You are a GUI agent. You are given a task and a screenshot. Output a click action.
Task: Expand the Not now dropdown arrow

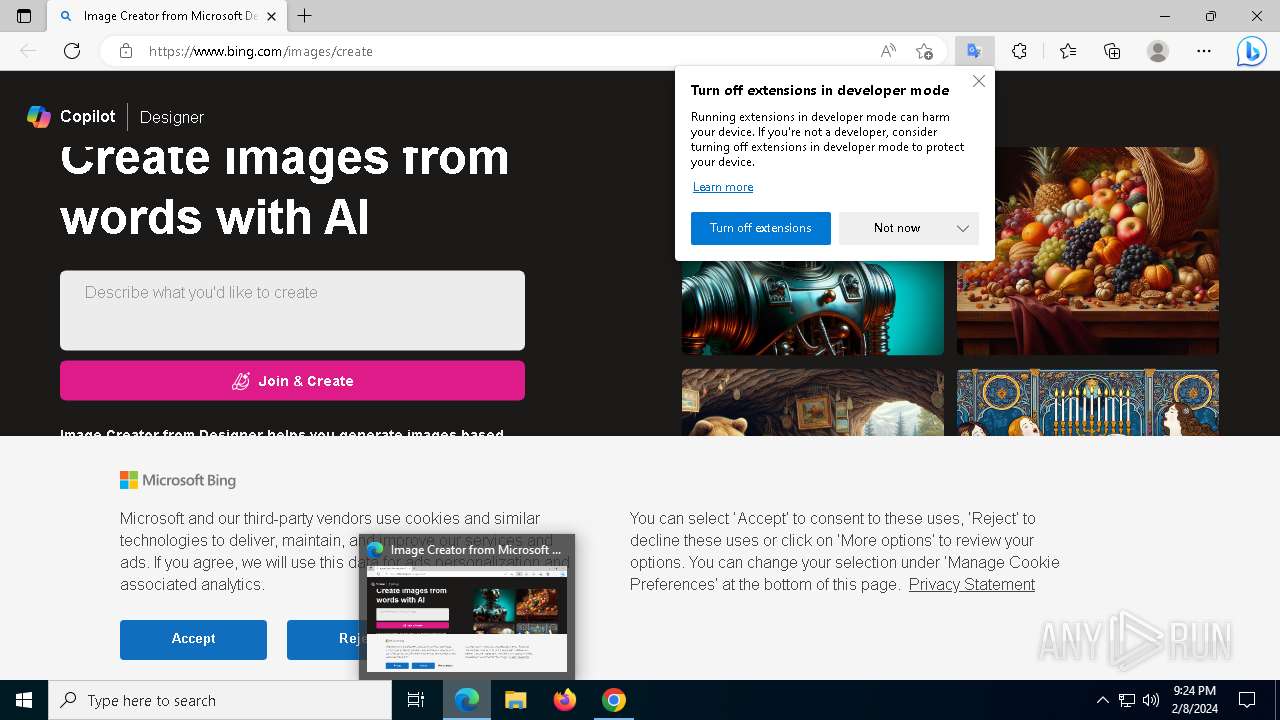click(963, 228)
